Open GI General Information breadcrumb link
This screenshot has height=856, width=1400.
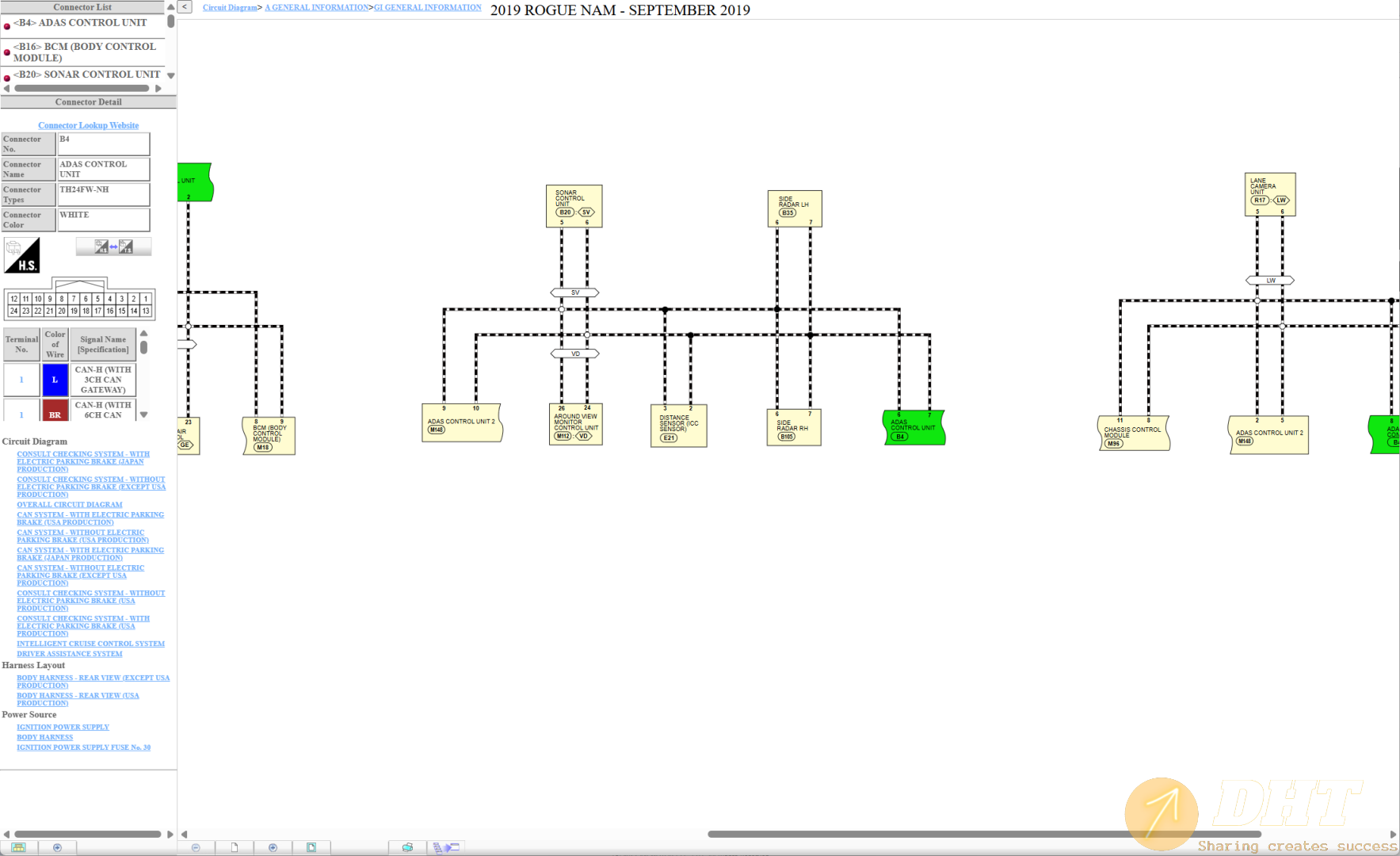[x=427, y=8]
